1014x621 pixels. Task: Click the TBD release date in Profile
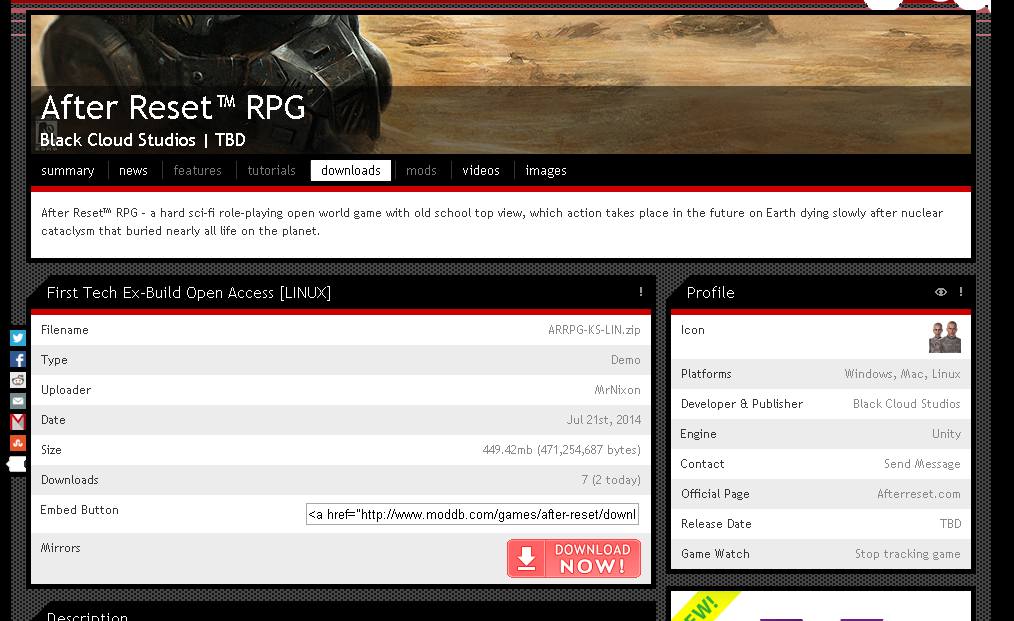pyautogui.click(x=951, y=524)
